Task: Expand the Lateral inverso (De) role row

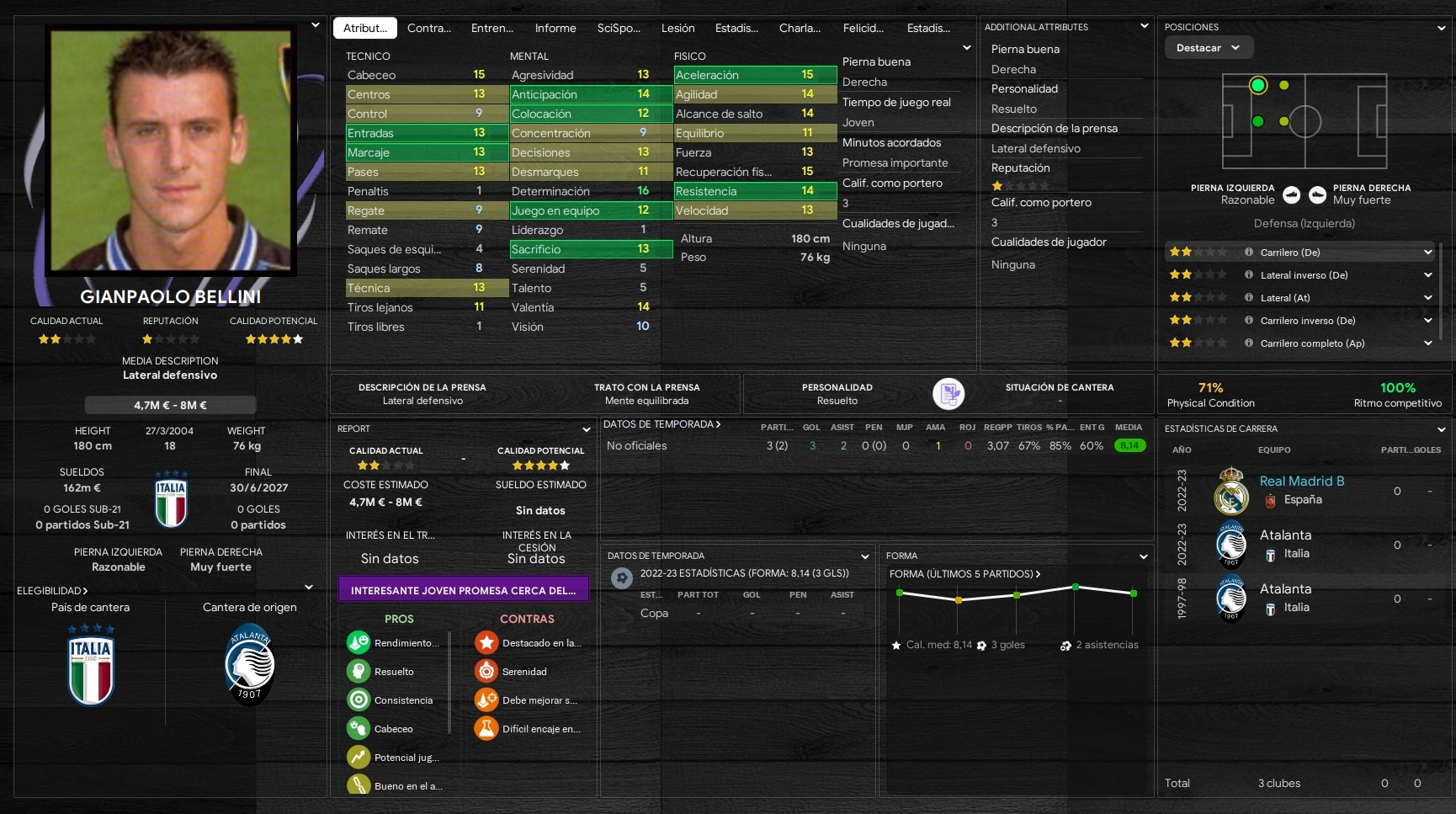Action: coord(1427,274)
